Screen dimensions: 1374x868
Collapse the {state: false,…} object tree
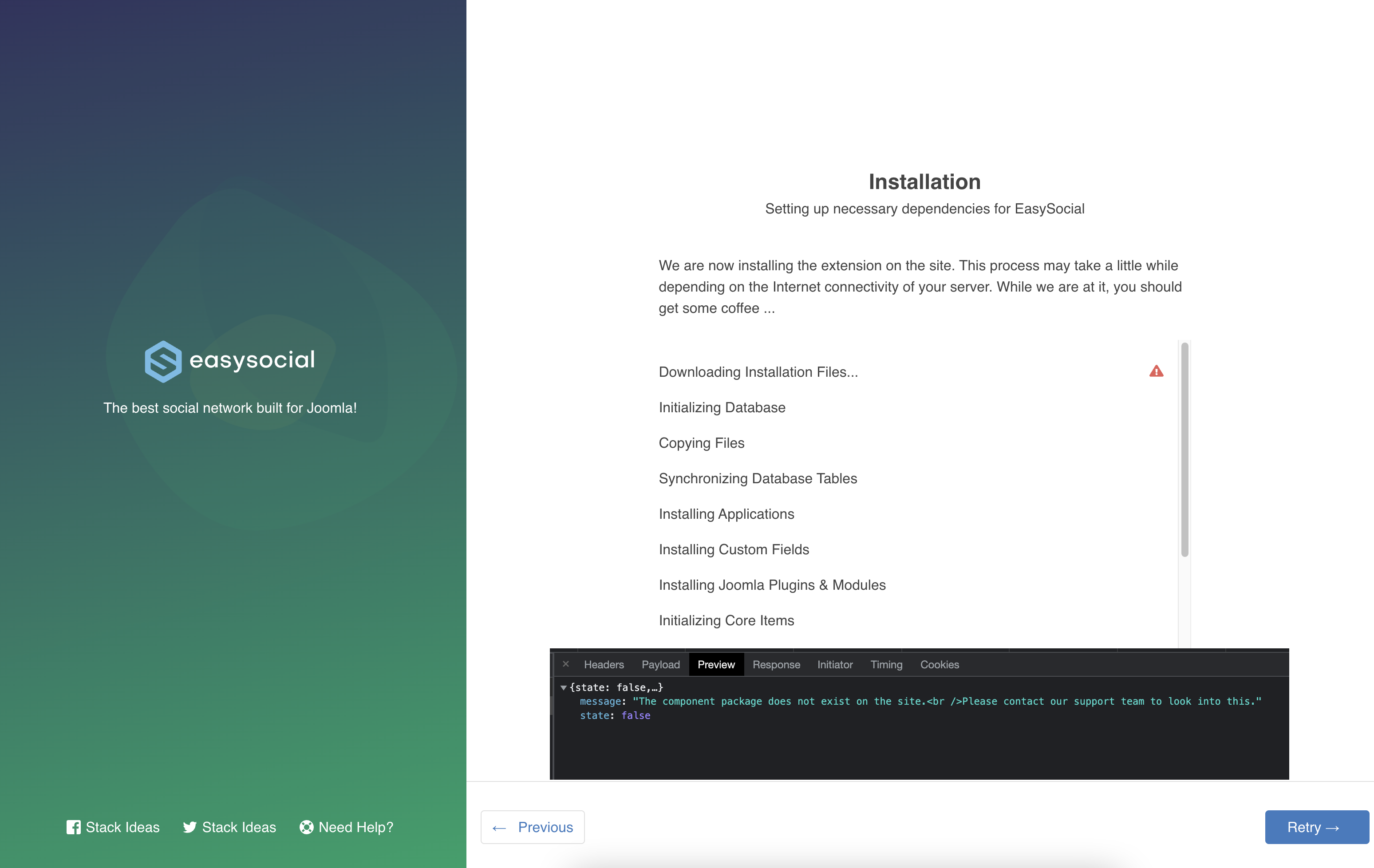[563, 688]
